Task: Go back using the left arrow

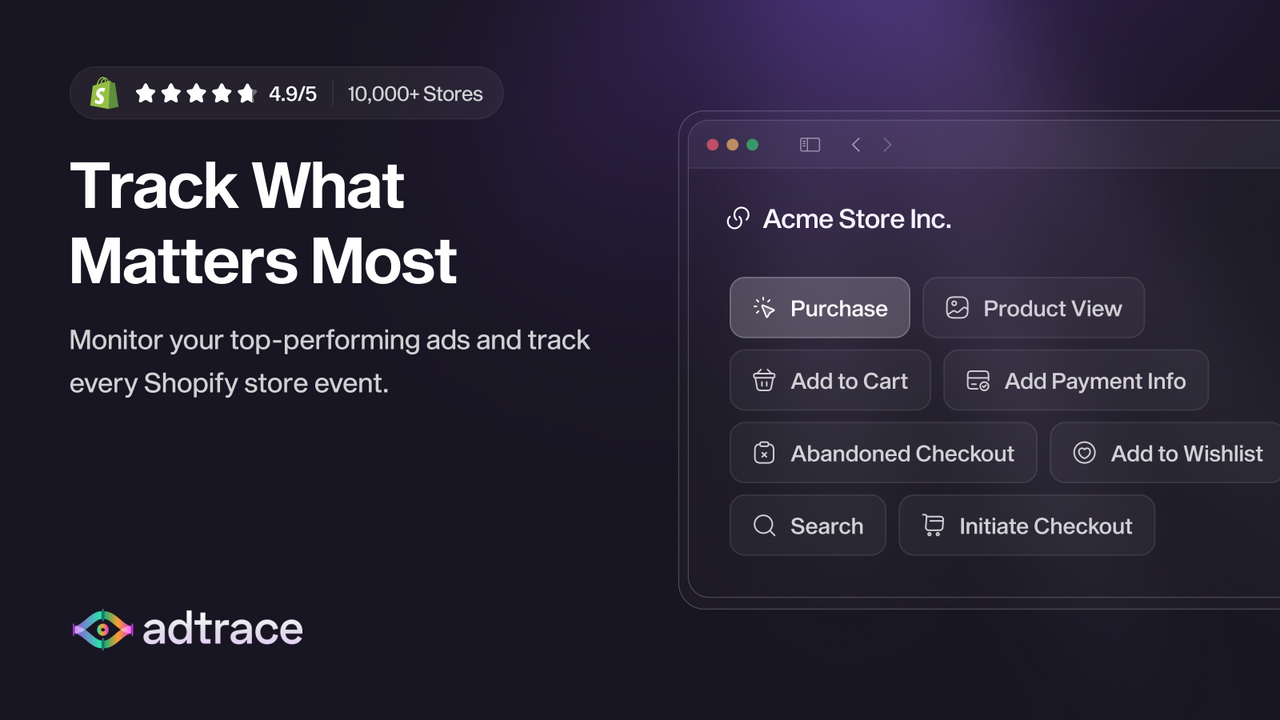Action: point(856,145)
